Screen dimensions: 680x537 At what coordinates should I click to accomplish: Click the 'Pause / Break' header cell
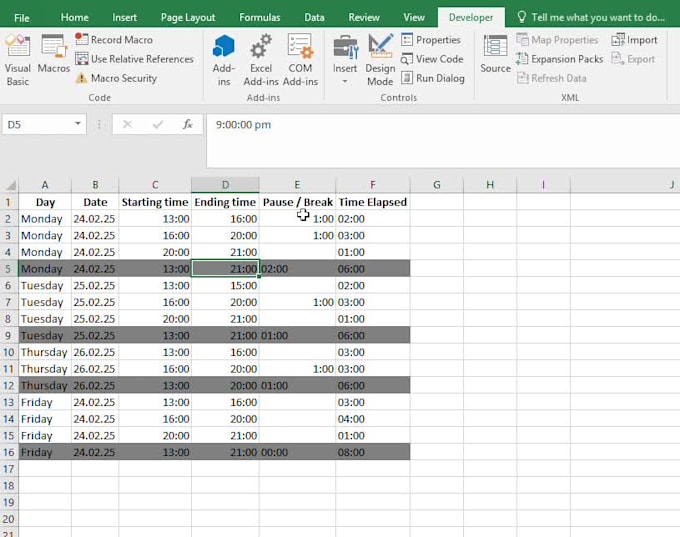[x=298, y=202]
